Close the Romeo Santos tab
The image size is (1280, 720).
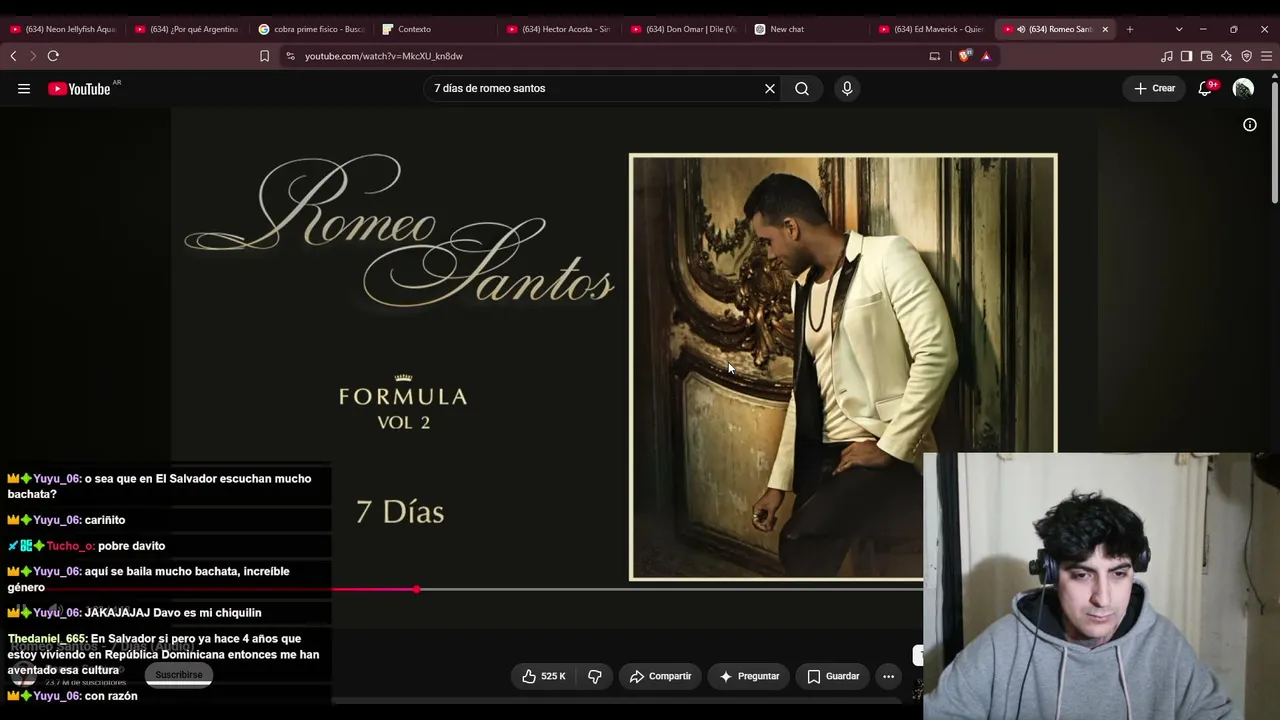pyautogui.click(x=1105, y=29)
